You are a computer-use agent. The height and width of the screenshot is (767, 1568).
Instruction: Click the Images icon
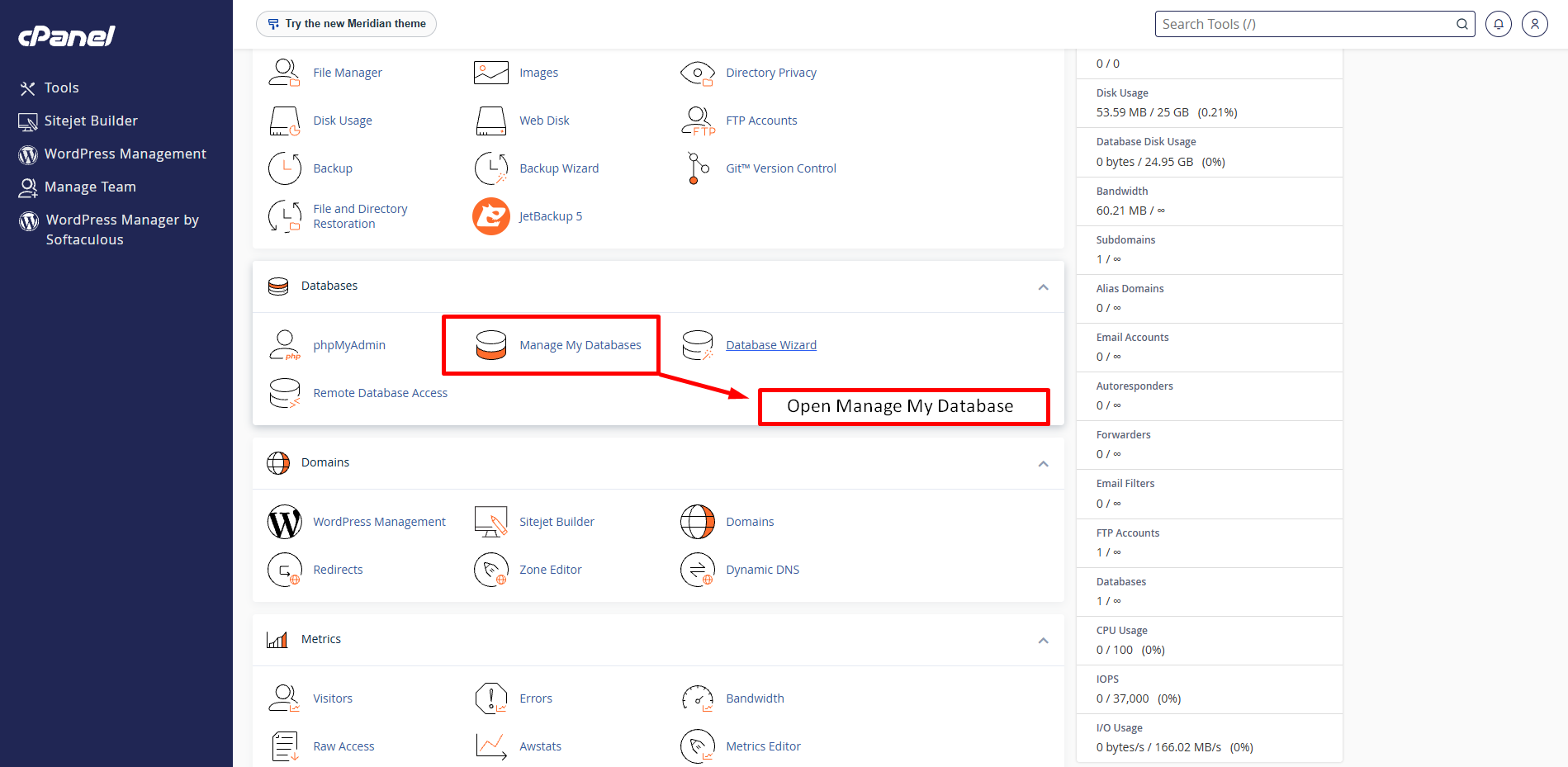pos(490,73)
